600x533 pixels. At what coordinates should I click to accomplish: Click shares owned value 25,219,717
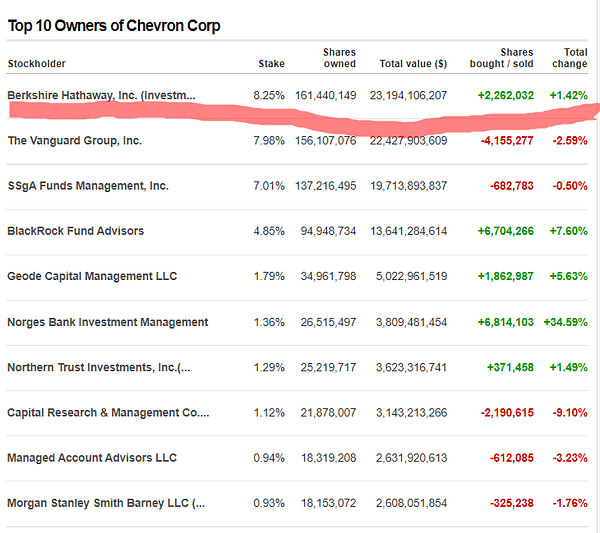click(328, 367)
